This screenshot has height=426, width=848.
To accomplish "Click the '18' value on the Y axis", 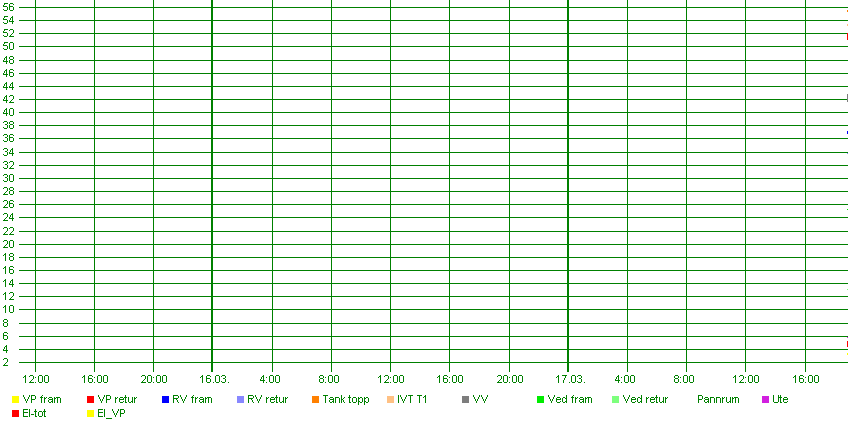I will click(x=8, y=257).
